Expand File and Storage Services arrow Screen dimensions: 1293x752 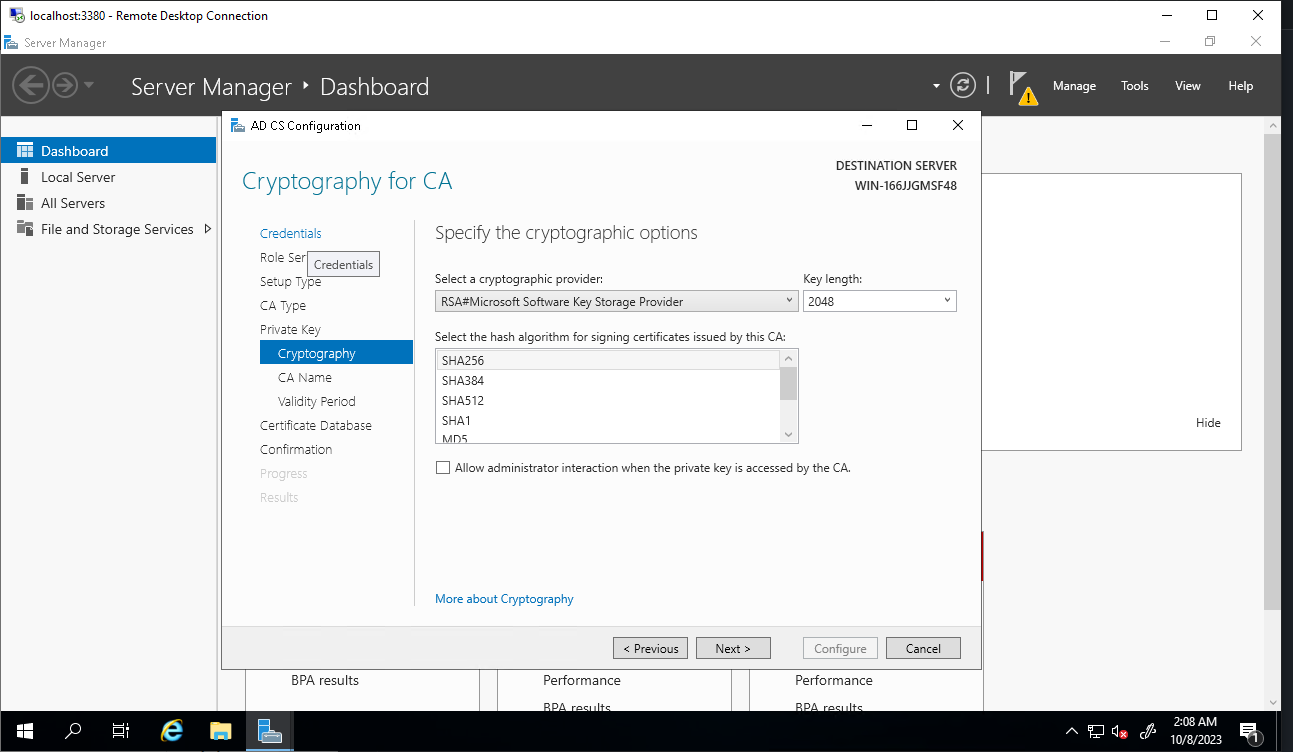tap(208, 229)
